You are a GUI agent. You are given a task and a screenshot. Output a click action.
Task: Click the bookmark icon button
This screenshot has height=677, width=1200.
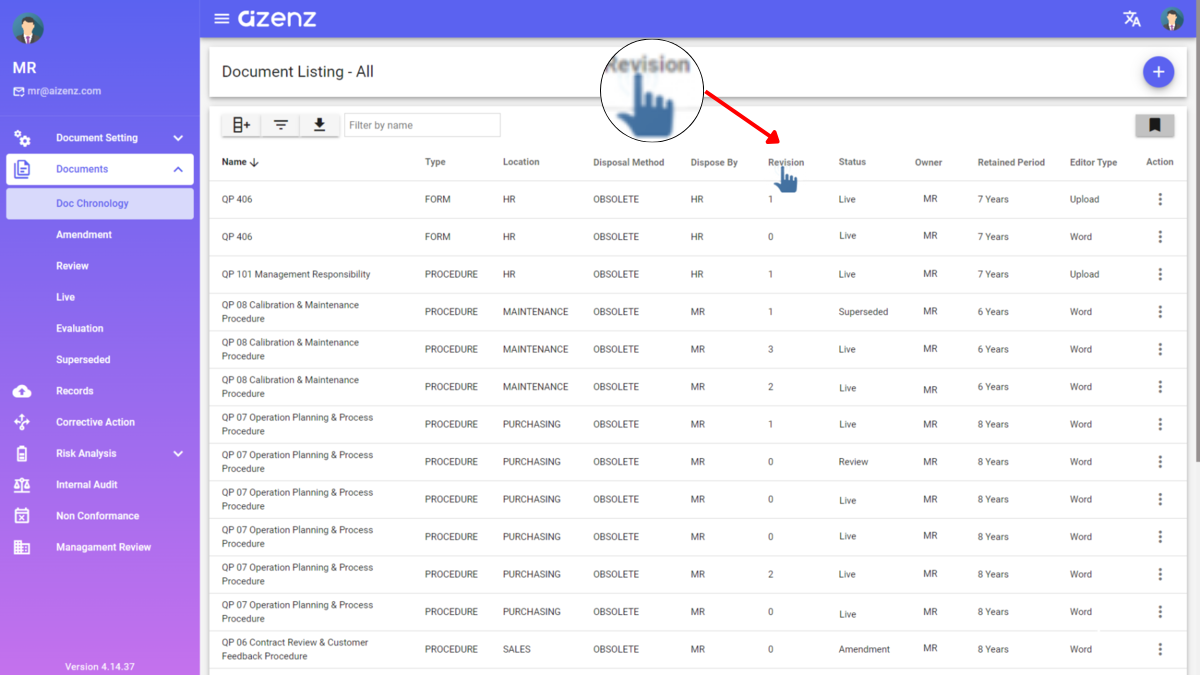point(1154,125)
